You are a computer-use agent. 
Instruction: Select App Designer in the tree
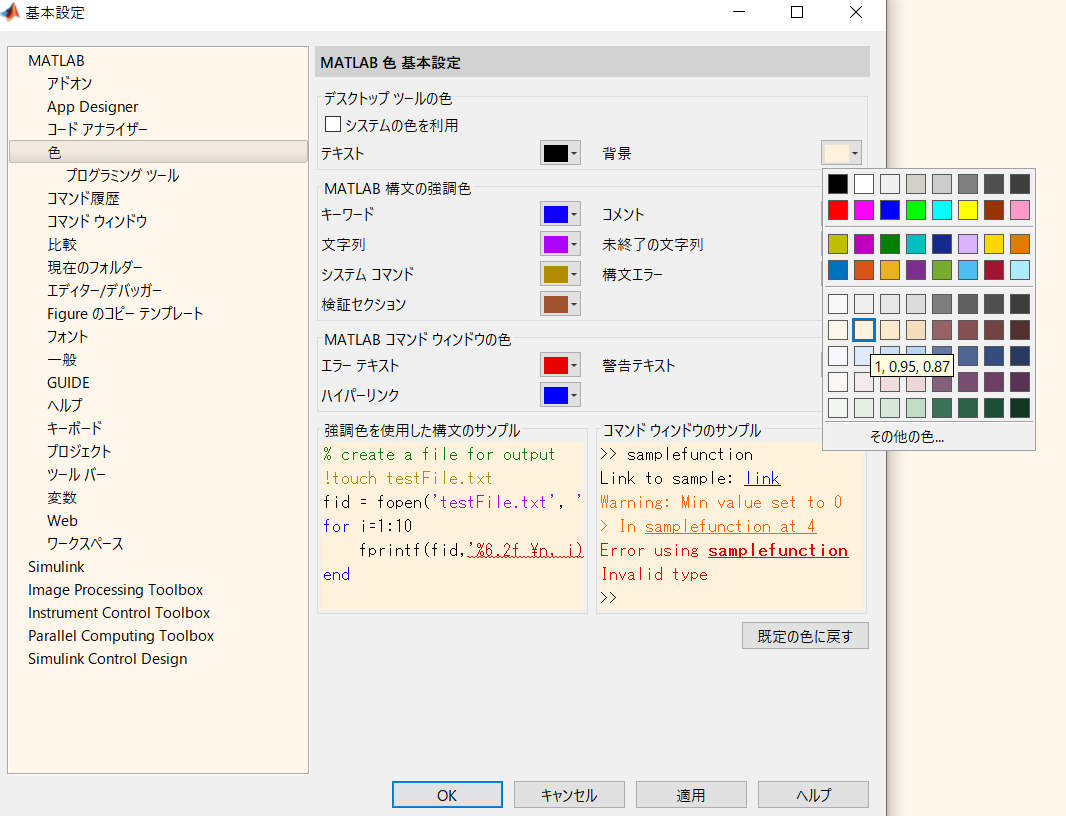92,107
